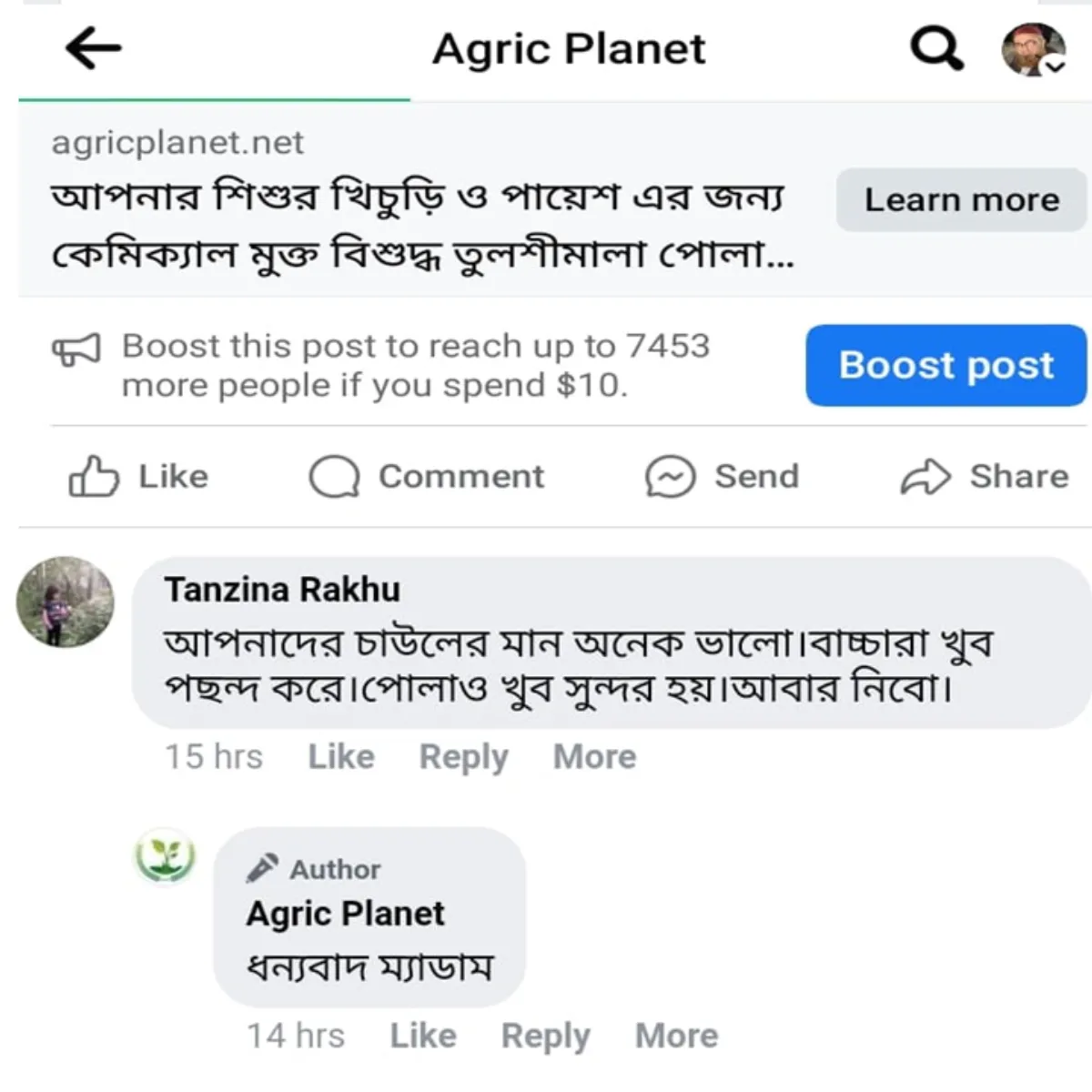Open Tanzina Rakhu's profile picture
1092x1092 pixels.
66,602
